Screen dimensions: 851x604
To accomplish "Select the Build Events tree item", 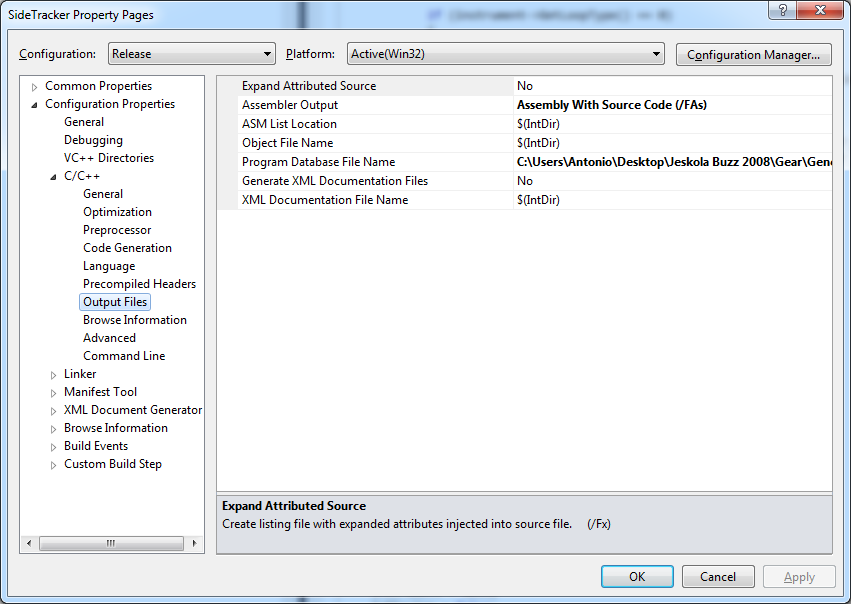I will pos(96,446).
